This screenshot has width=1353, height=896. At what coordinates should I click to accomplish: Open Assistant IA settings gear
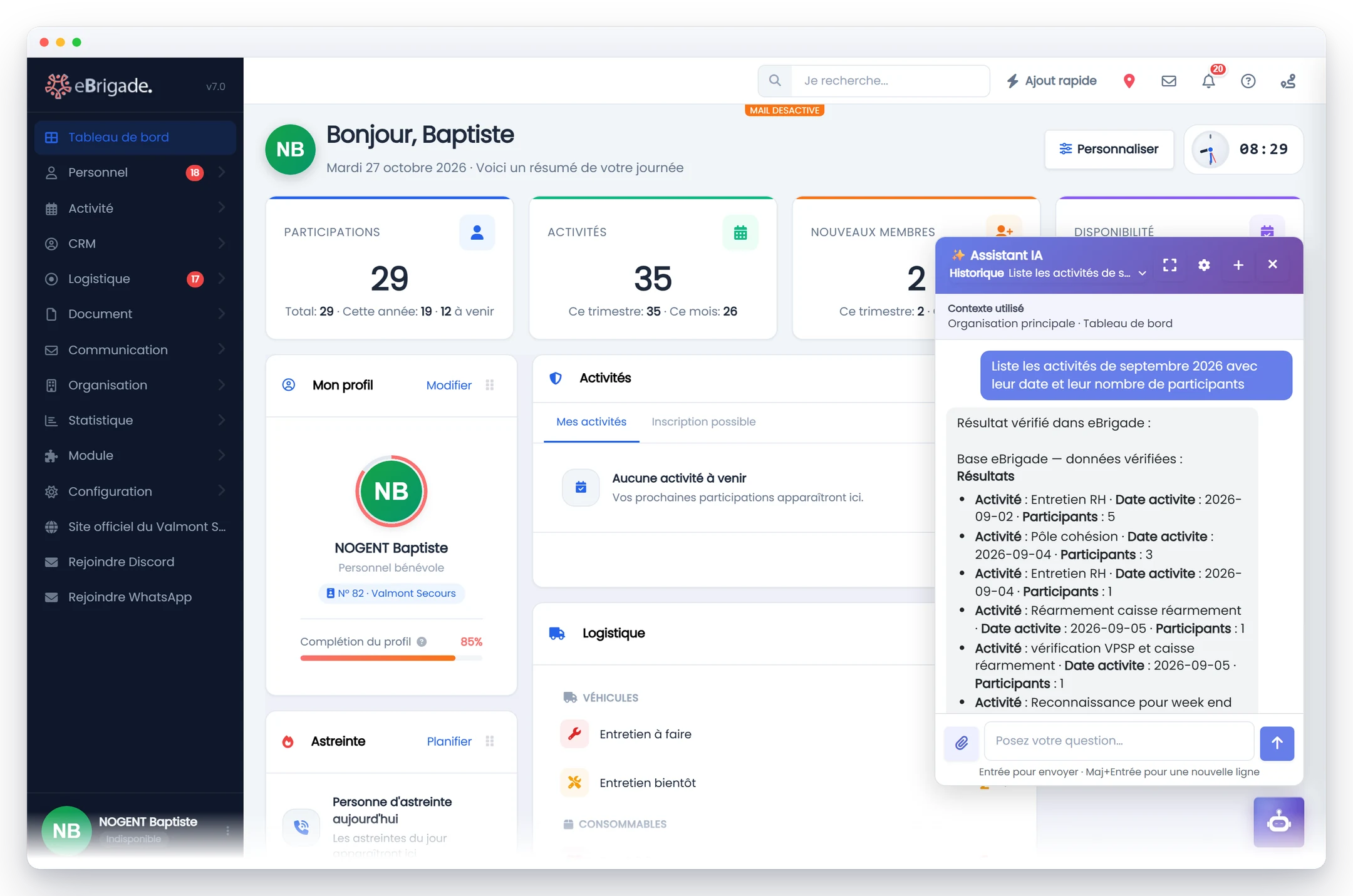[x=1204, y=265]
